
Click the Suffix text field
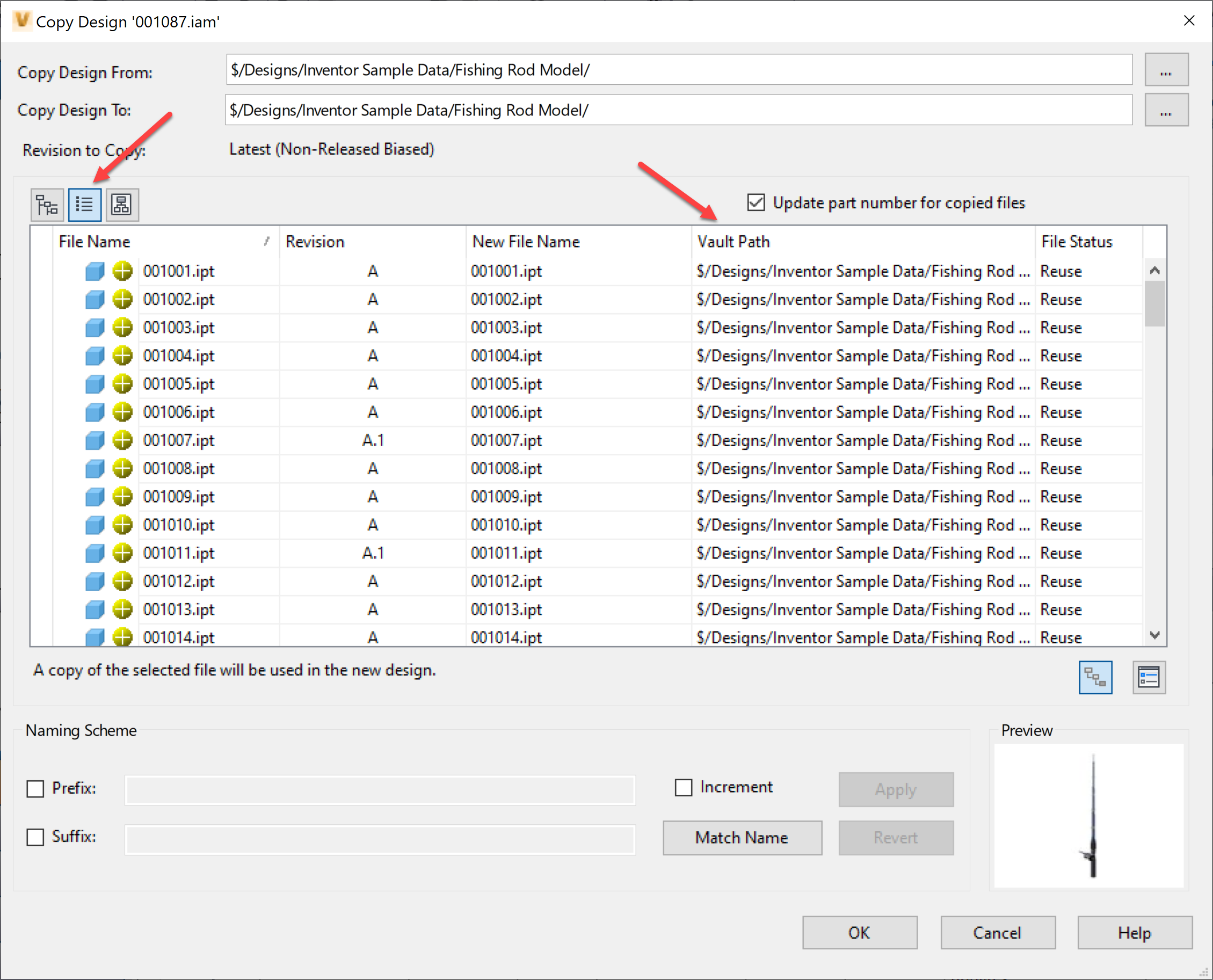[x=380, y=839]
